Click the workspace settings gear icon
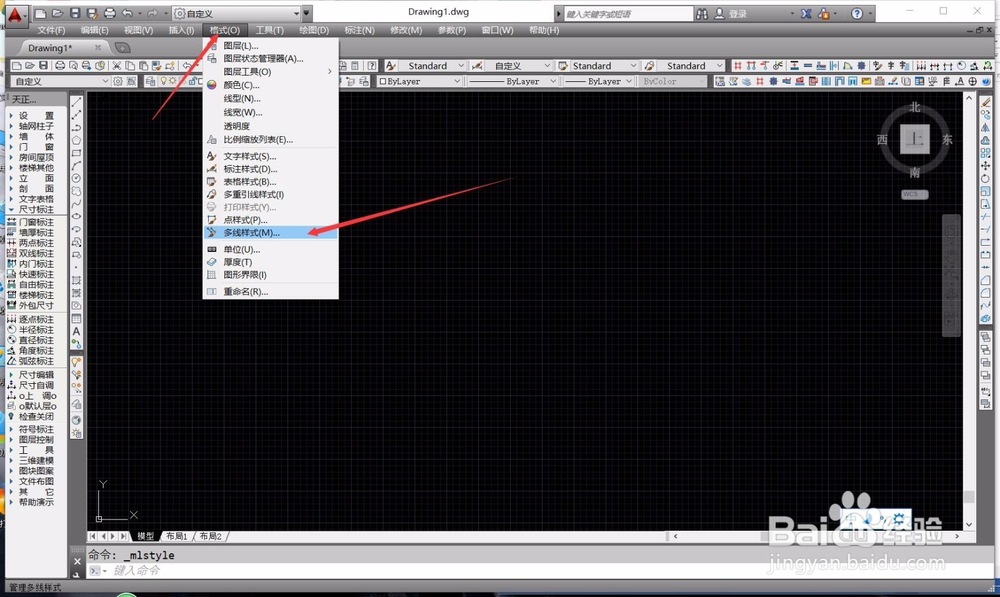The width and height of the screenshot is (1000, 597). coord(118,81)
